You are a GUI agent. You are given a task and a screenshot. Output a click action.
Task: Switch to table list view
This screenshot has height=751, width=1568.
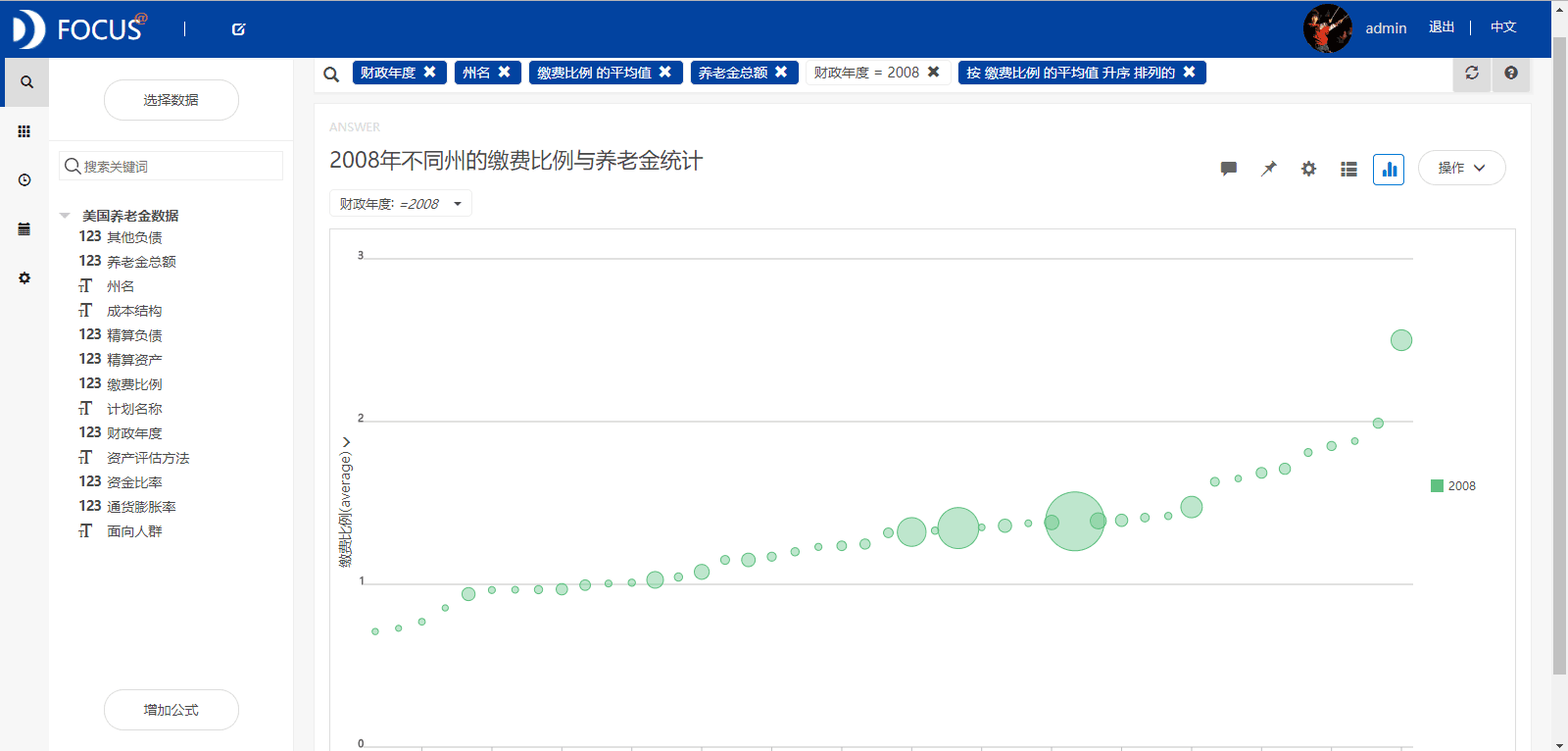[x=1348, y=169]
